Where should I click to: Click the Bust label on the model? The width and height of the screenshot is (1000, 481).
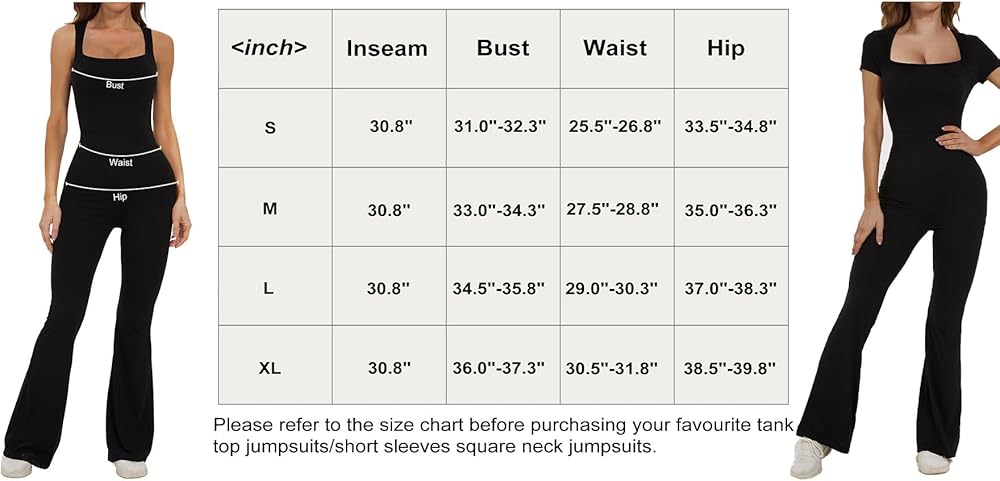[115, 85]
